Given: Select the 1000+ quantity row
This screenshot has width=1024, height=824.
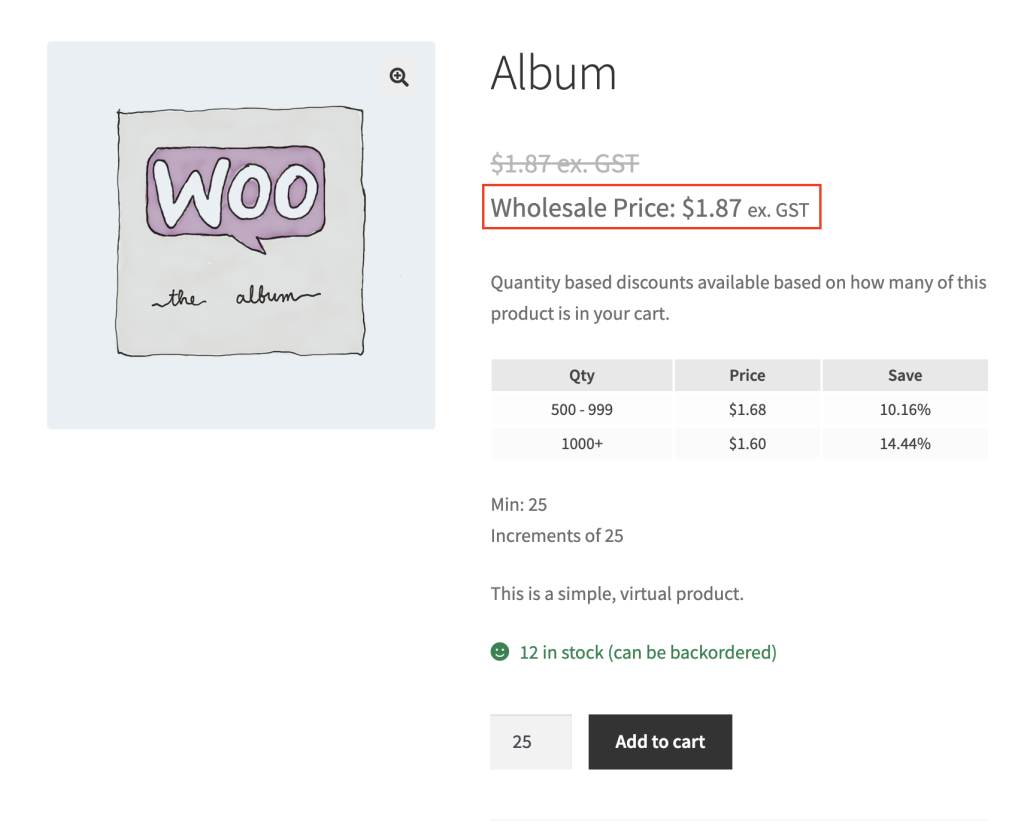Looking at the screenshot, I should (581, 444).
